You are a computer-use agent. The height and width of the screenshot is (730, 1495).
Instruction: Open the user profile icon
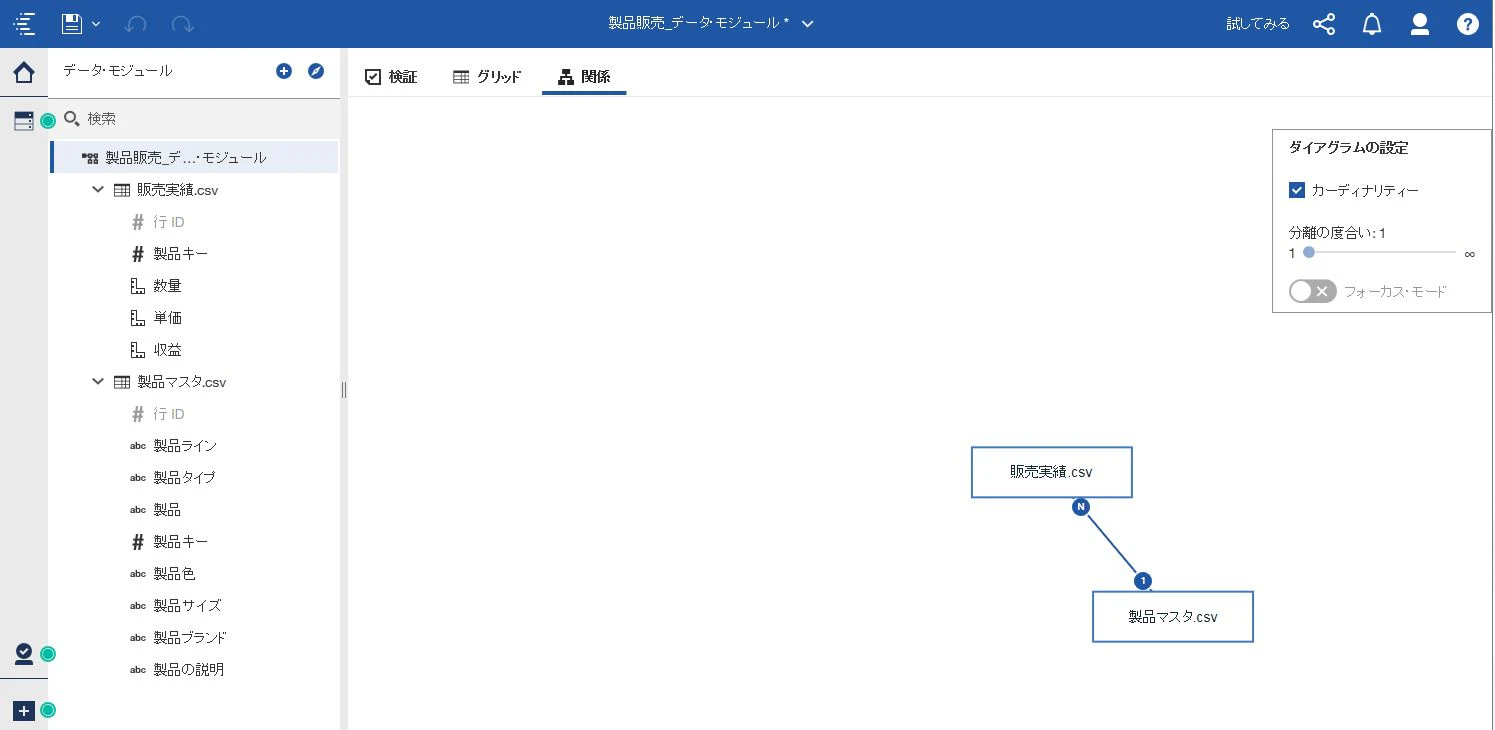pos(1420,24)
